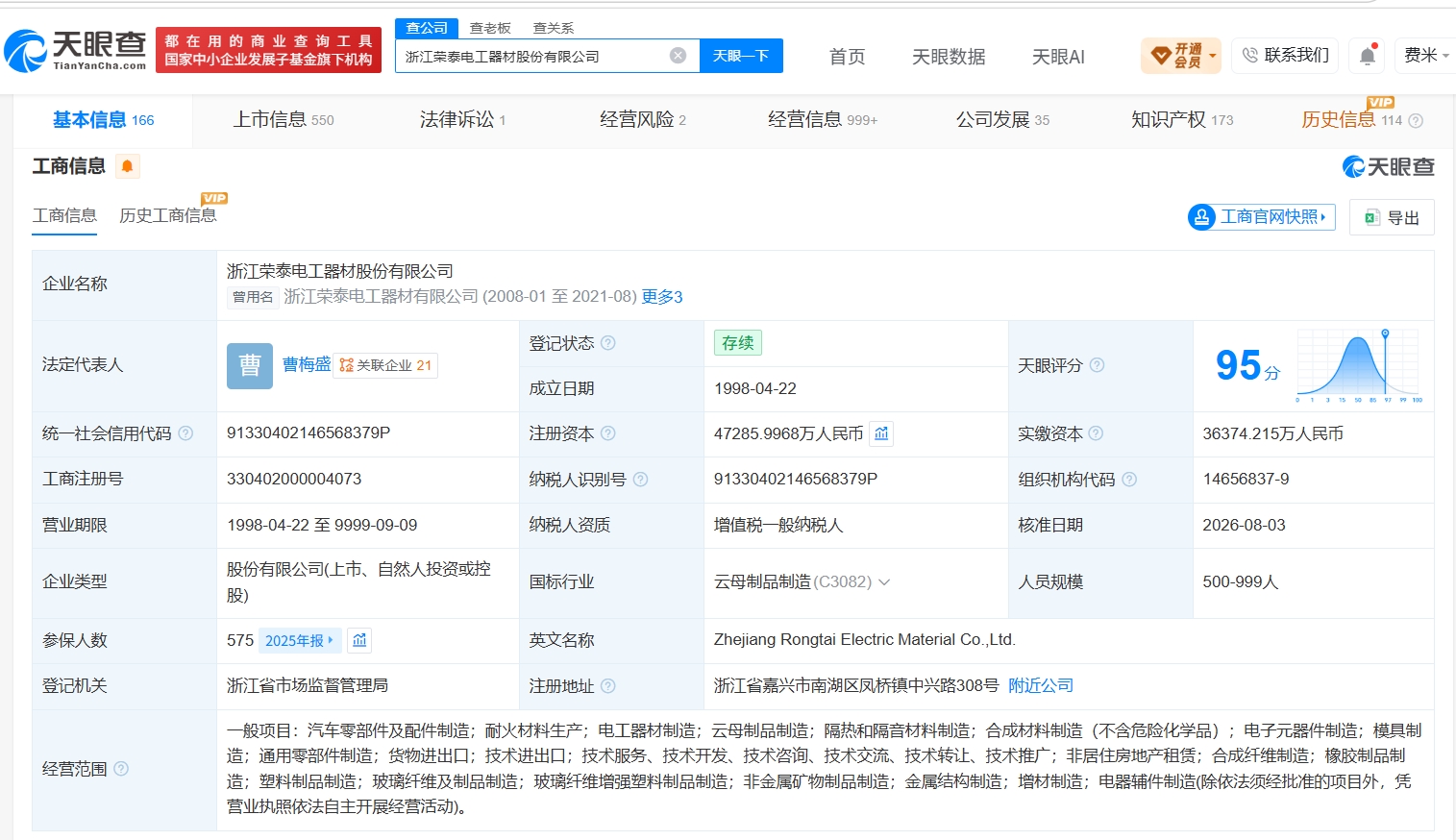
Task: Expand the 云母制品制造 industry chevron
Action: pyautogui.click(x=884, y=581)
